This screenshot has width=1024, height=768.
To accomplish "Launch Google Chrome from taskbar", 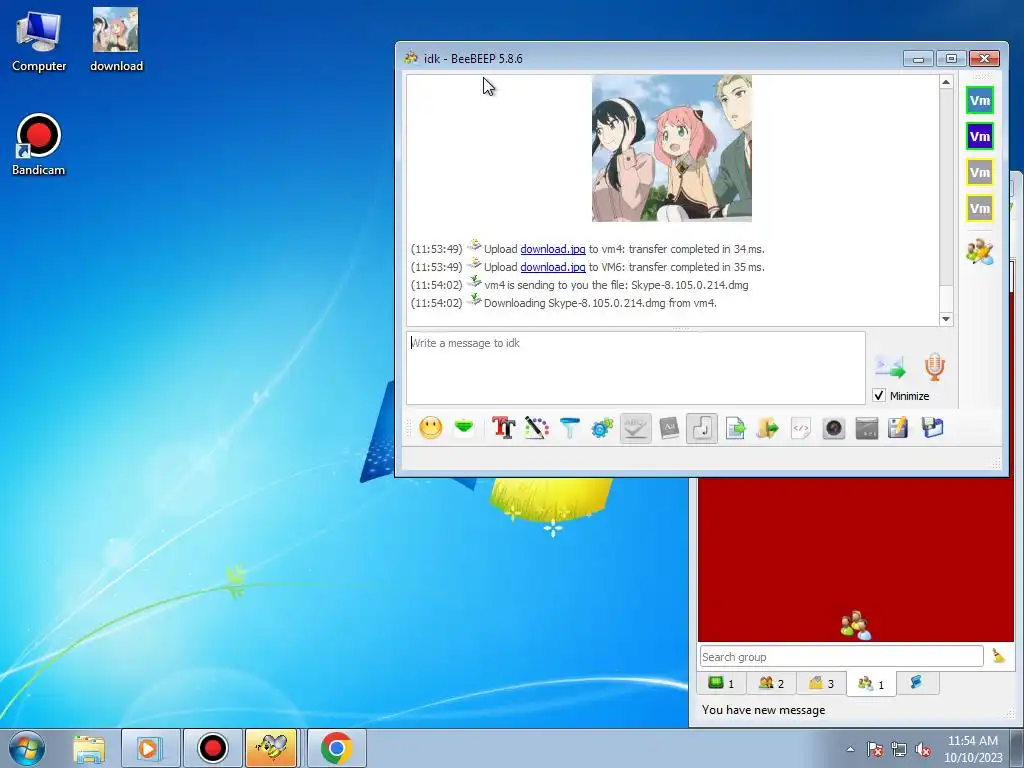I will pyautogui.click(x=336, y=748).
